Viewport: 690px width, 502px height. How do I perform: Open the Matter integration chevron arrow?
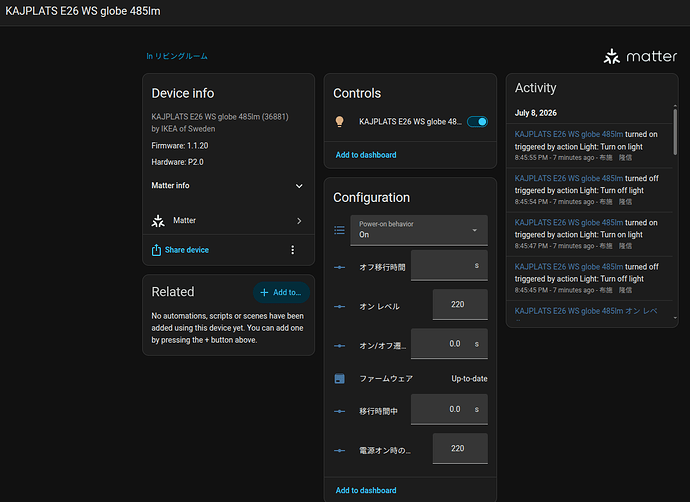299,221
